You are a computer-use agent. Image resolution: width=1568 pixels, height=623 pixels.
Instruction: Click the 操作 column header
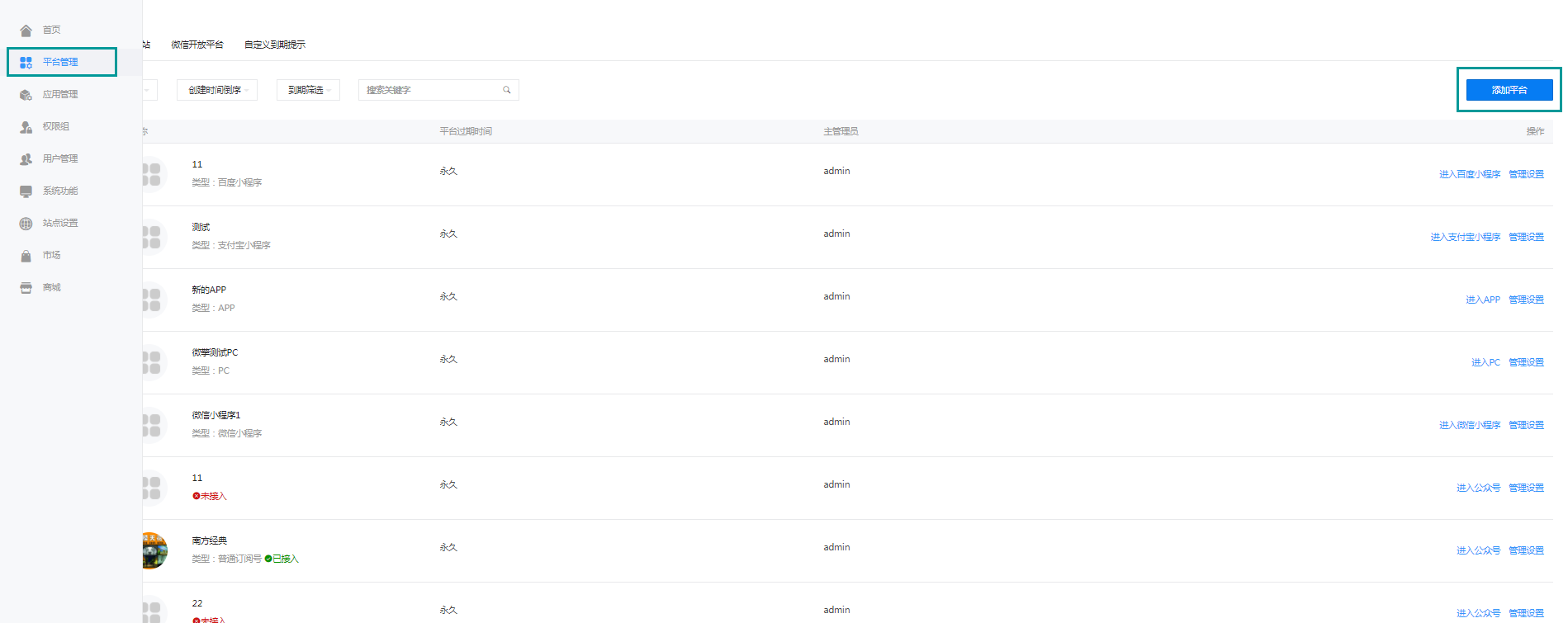click(1535, 131)
